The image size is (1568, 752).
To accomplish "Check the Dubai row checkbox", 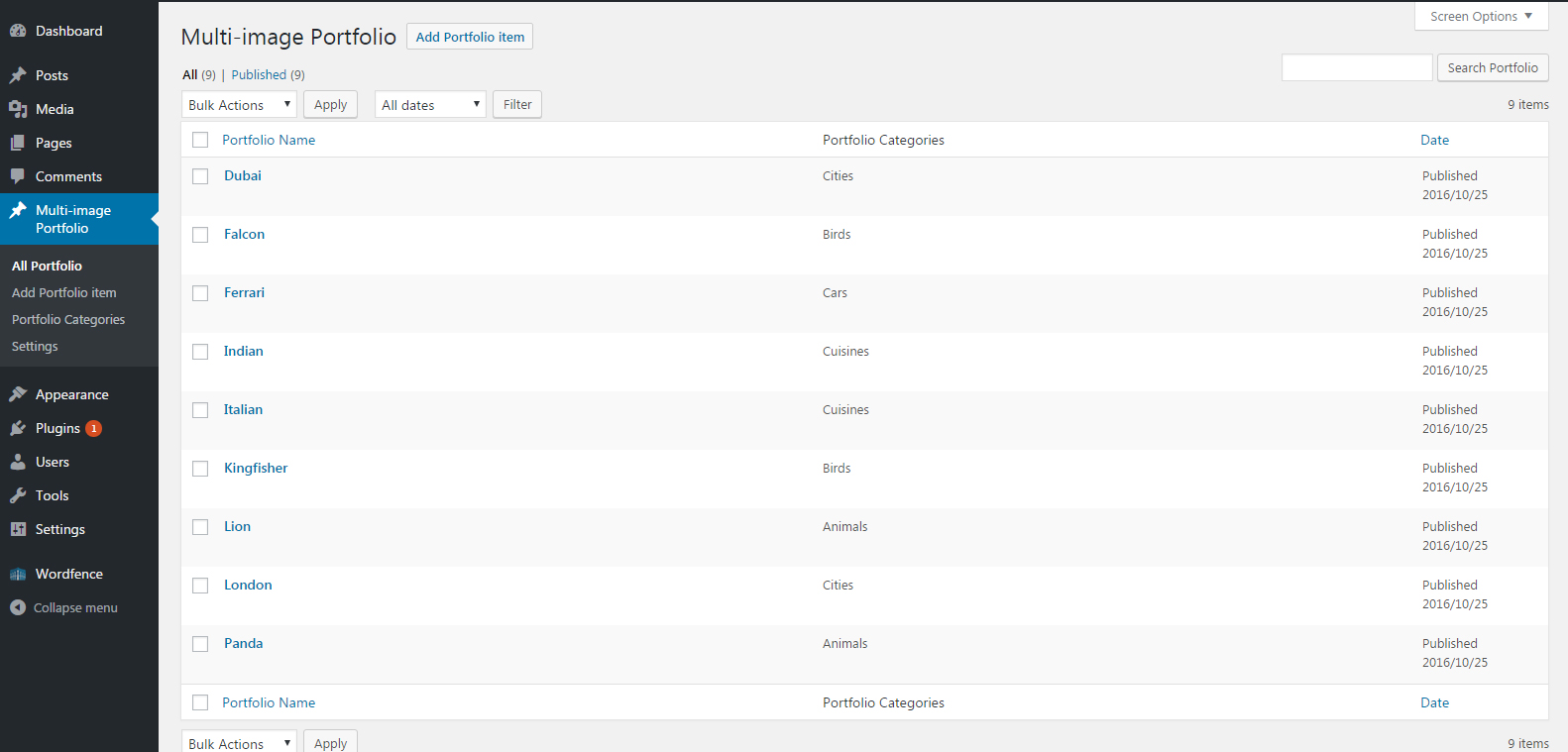I will (200, 176).
